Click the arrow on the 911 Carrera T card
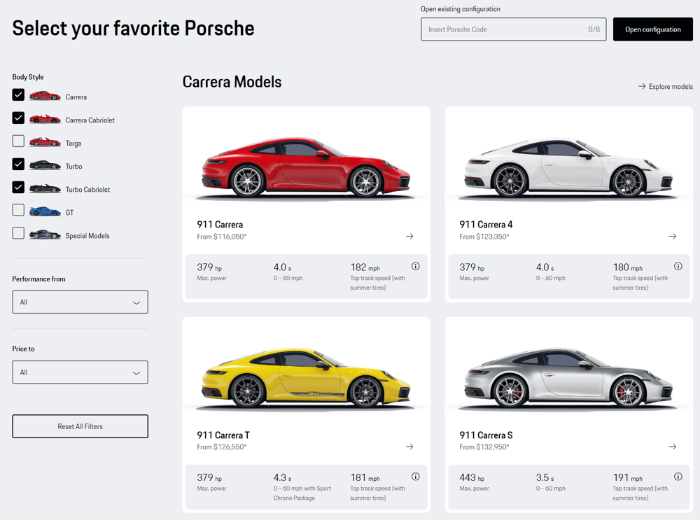This screenshot has height=520, width=700. 409,446
